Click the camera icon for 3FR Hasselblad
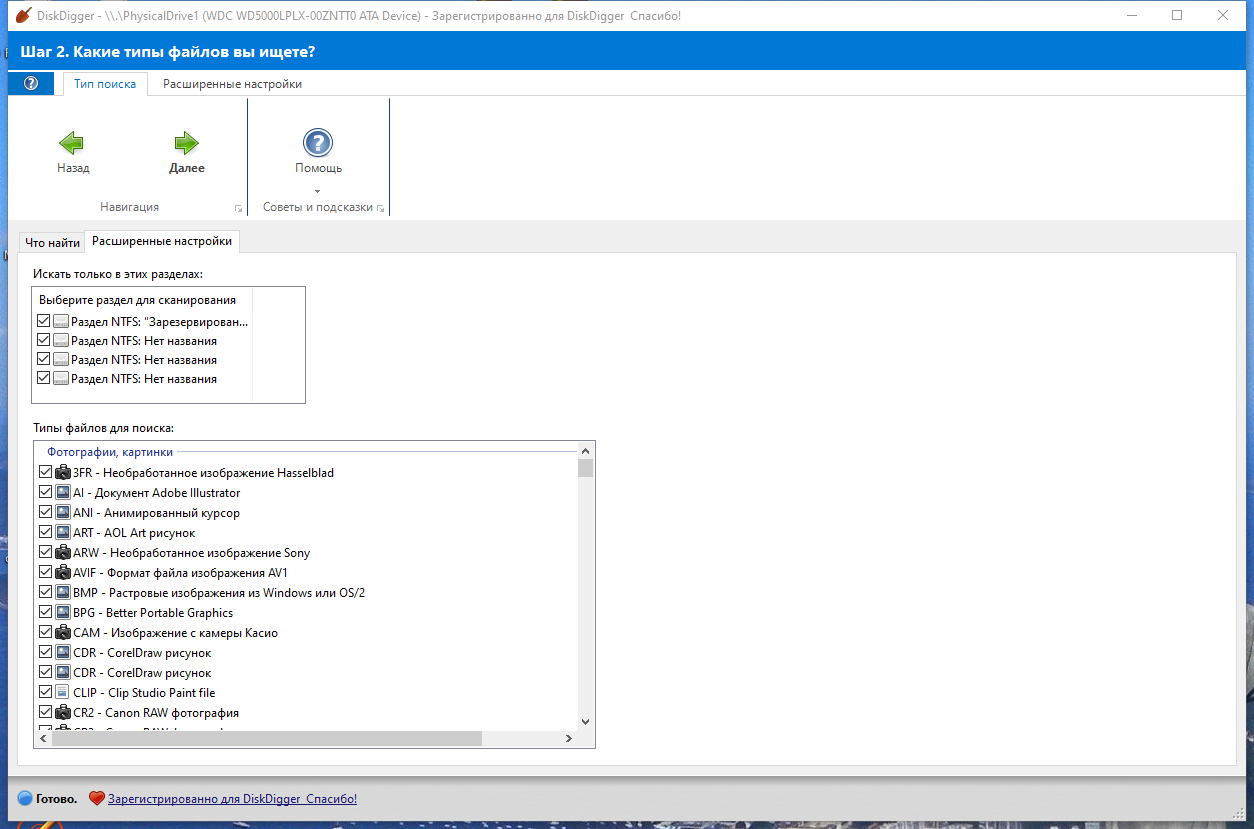Viewport: 1254px width, 829px height. (x=63, y=472)
